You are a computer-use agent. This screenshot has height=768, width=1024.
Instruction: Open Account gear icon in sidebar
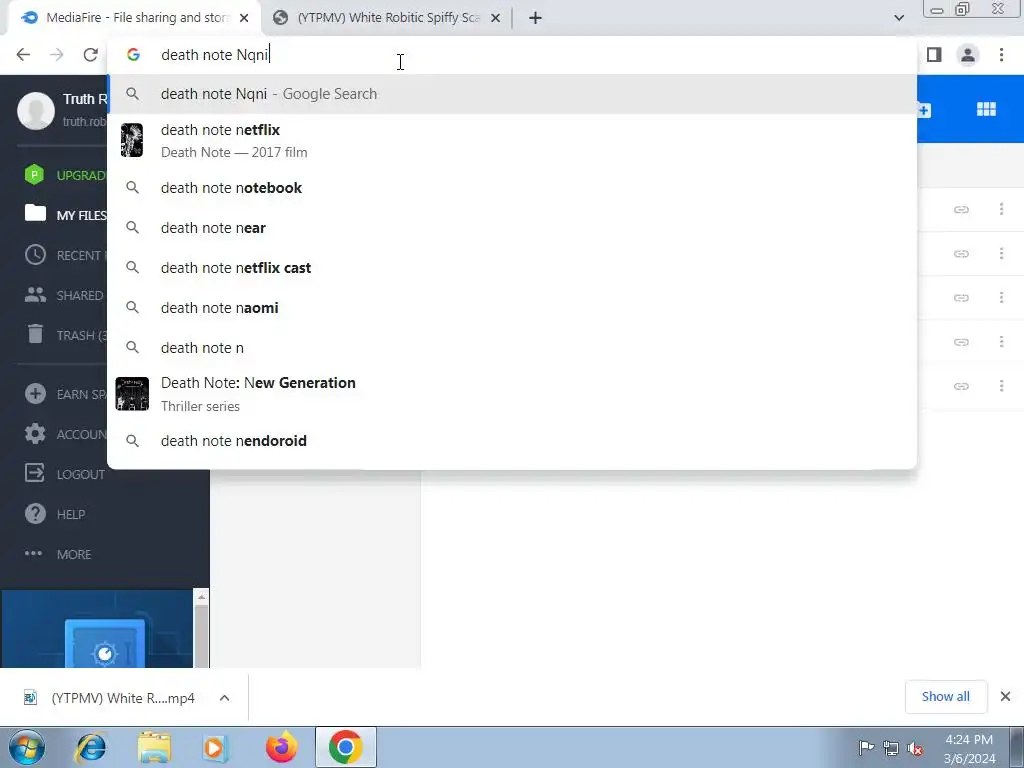point(35,434)
